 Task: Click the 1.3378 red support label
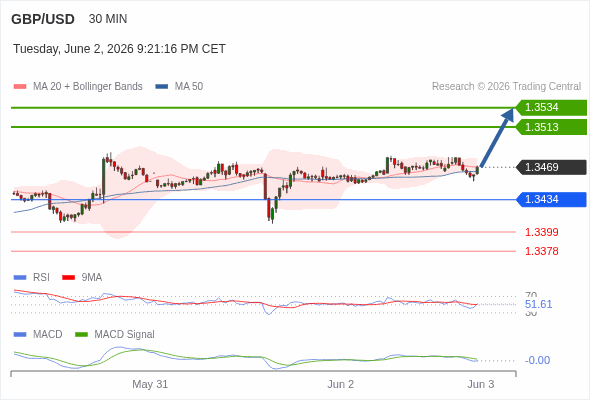[542, 251]
